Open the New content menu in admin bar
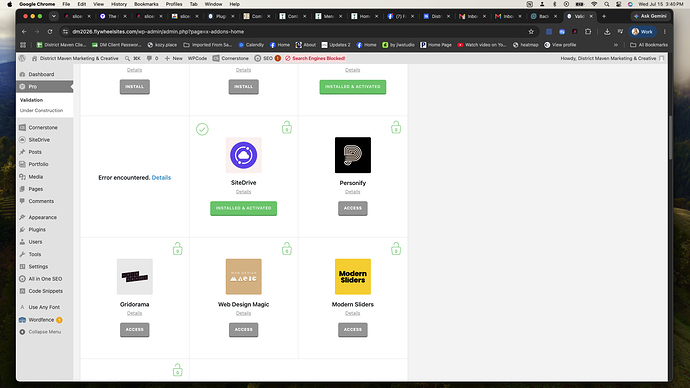 pyautogui.click(x=173, y=58)
